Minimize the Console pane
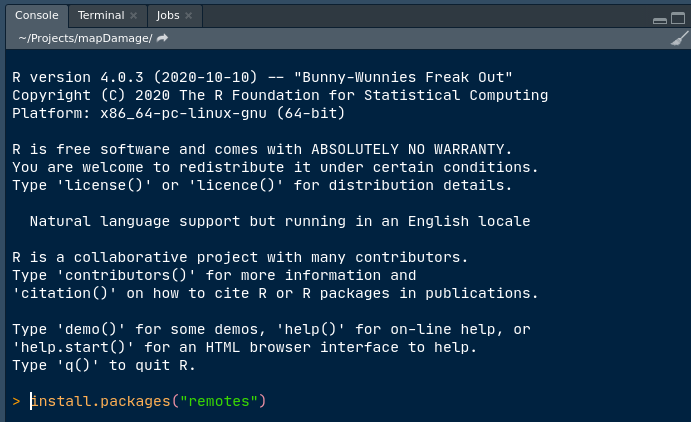Image resolution: width=691 pixels, height=422 pixels. click(661, 17)
